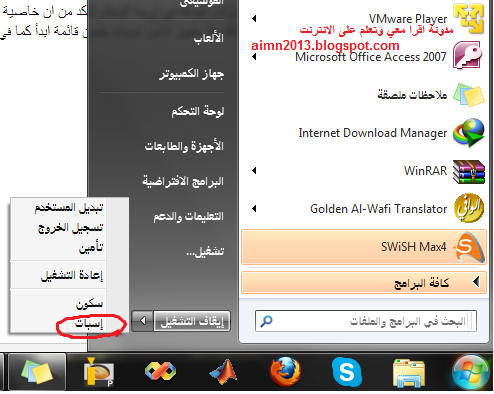Click the magnifier icon in search box

tap(267, 321)
